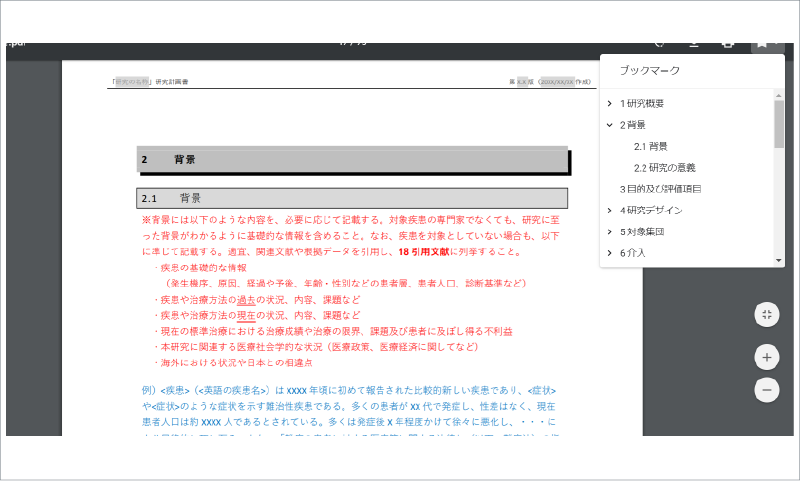The width and height of the screenshot is (800, 481).
Task: Close the bookmarks panel via toolbar bookmark icon
Action: 763,45
